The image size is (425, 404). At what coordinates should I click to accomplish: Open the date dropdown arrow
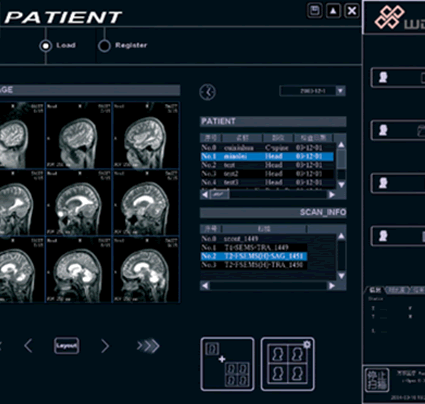click(x=340, y=91)
